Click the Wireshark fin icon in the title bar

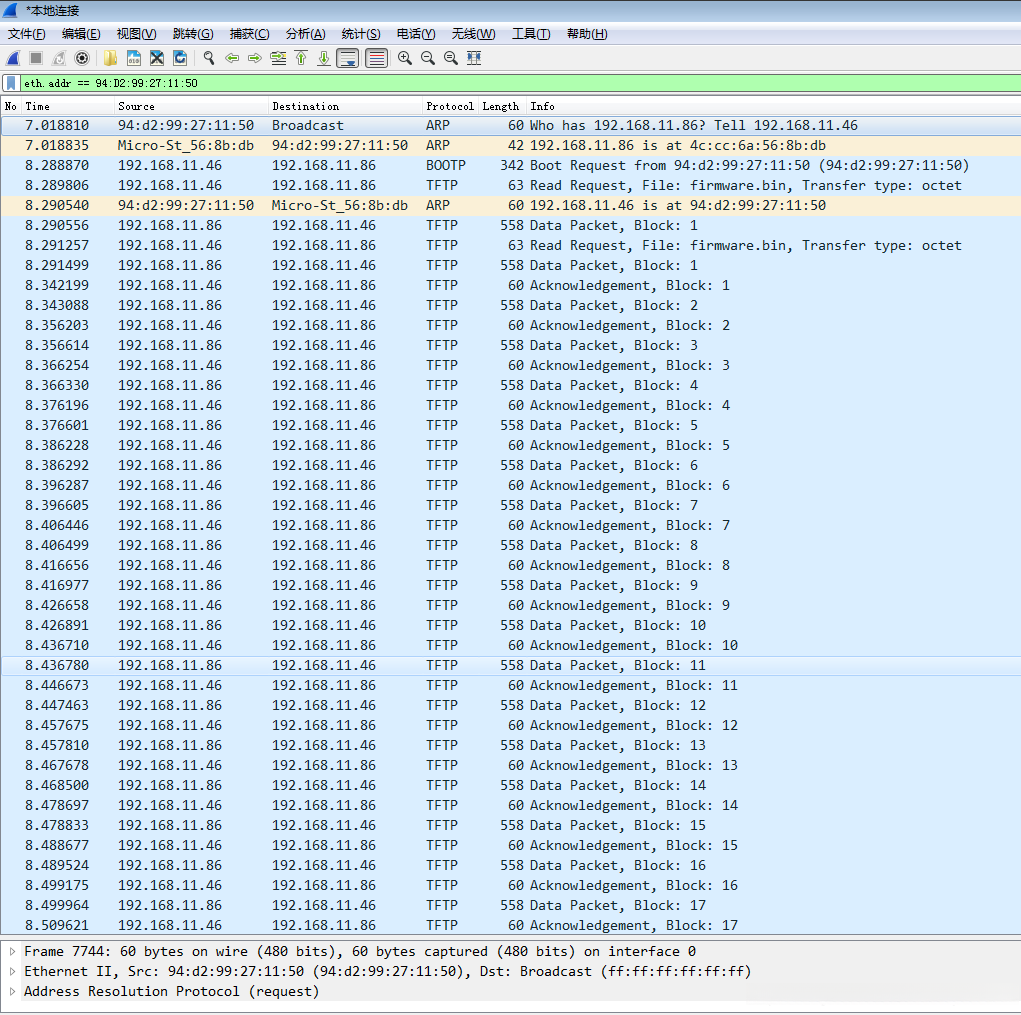(10, 10)
